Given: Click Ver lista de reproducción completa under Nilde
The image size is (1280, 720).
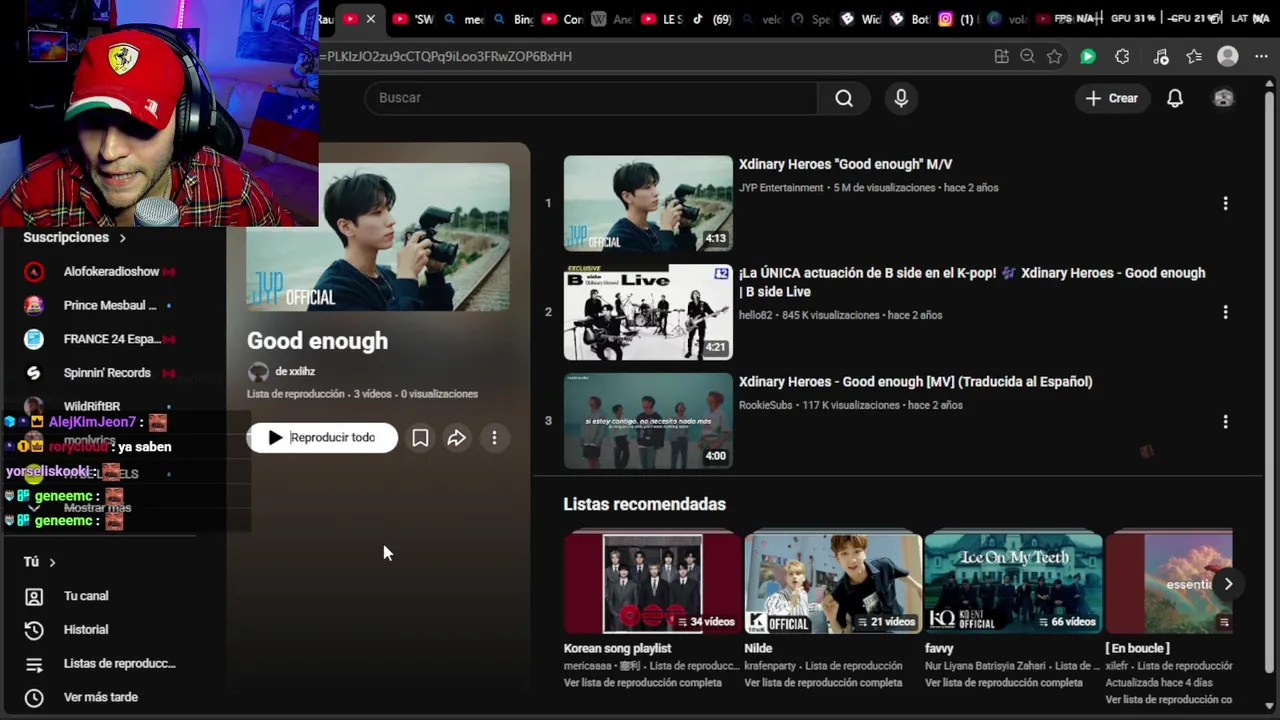Looking at the screenshot, I should [823, 683].
